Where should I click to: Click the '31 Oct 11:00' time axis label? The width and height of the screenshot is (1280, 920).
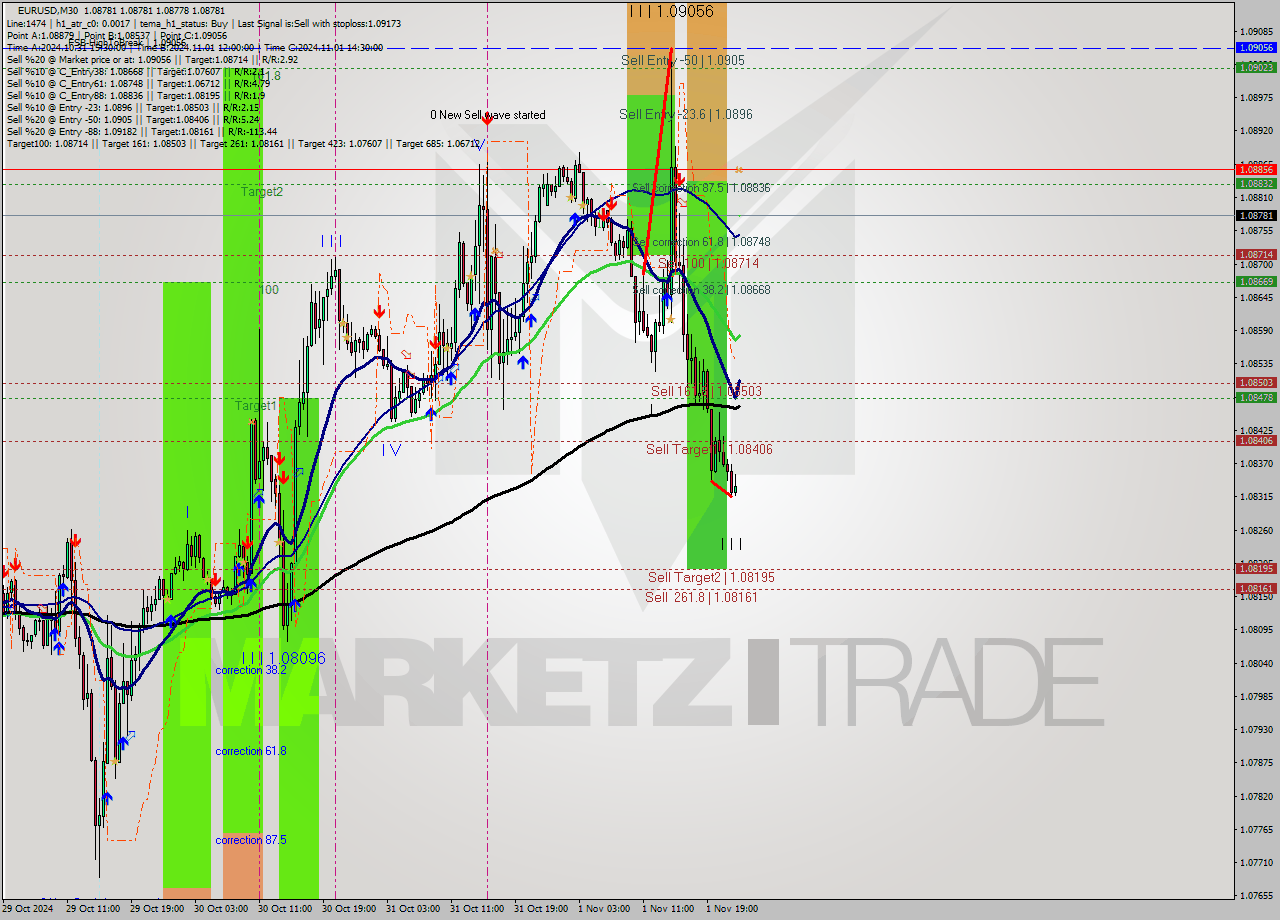476,909
